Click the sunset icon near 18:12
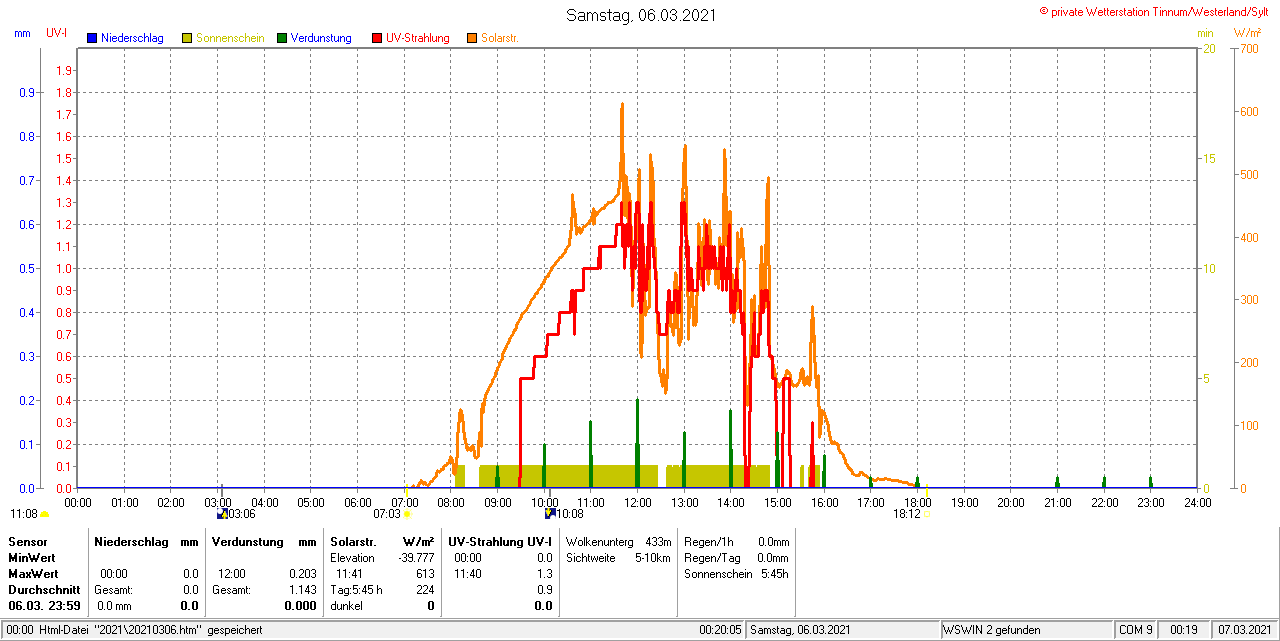 (x=926, y=514)
